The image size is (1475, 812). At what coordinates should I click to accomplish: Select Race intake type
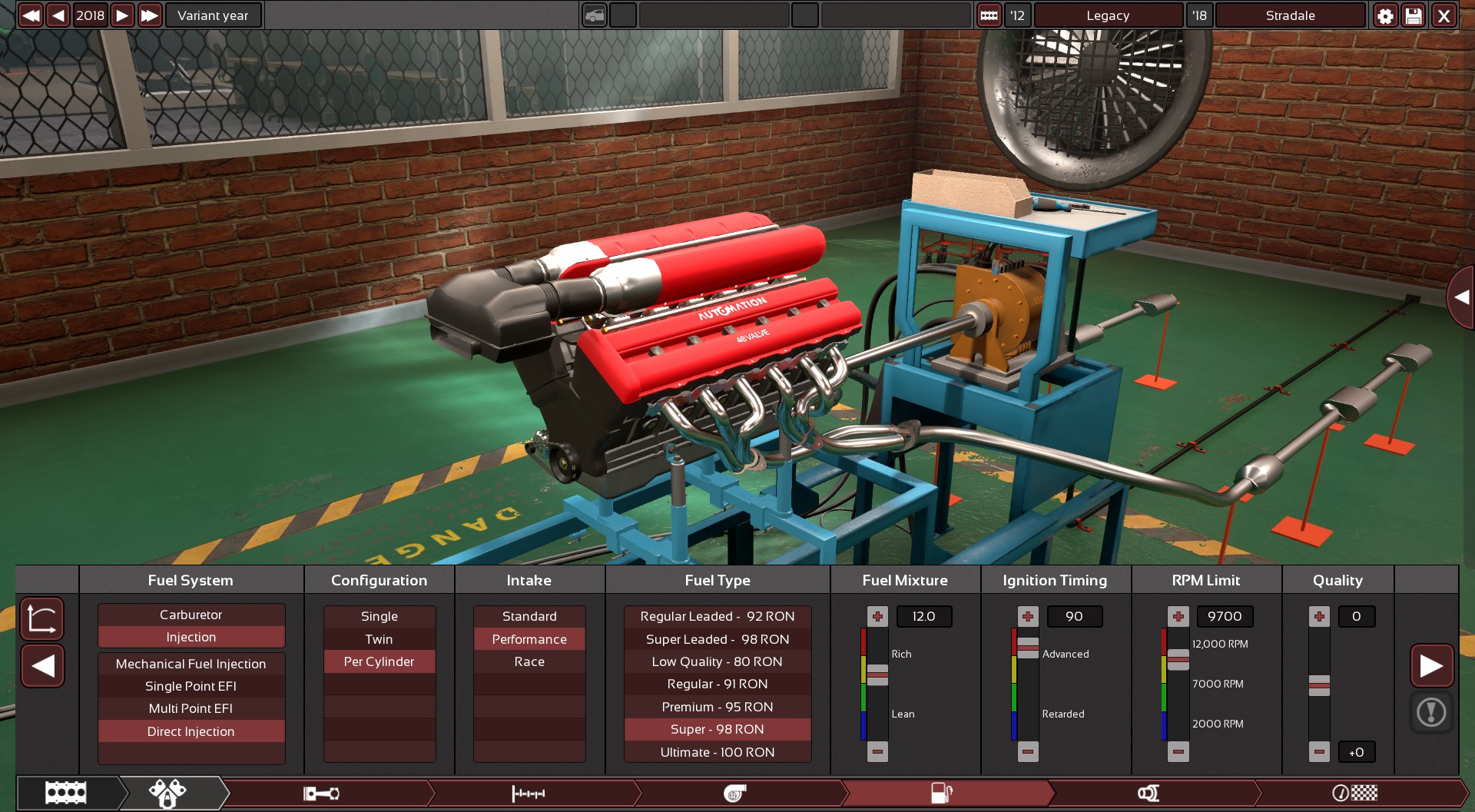[x=529, y=661]
